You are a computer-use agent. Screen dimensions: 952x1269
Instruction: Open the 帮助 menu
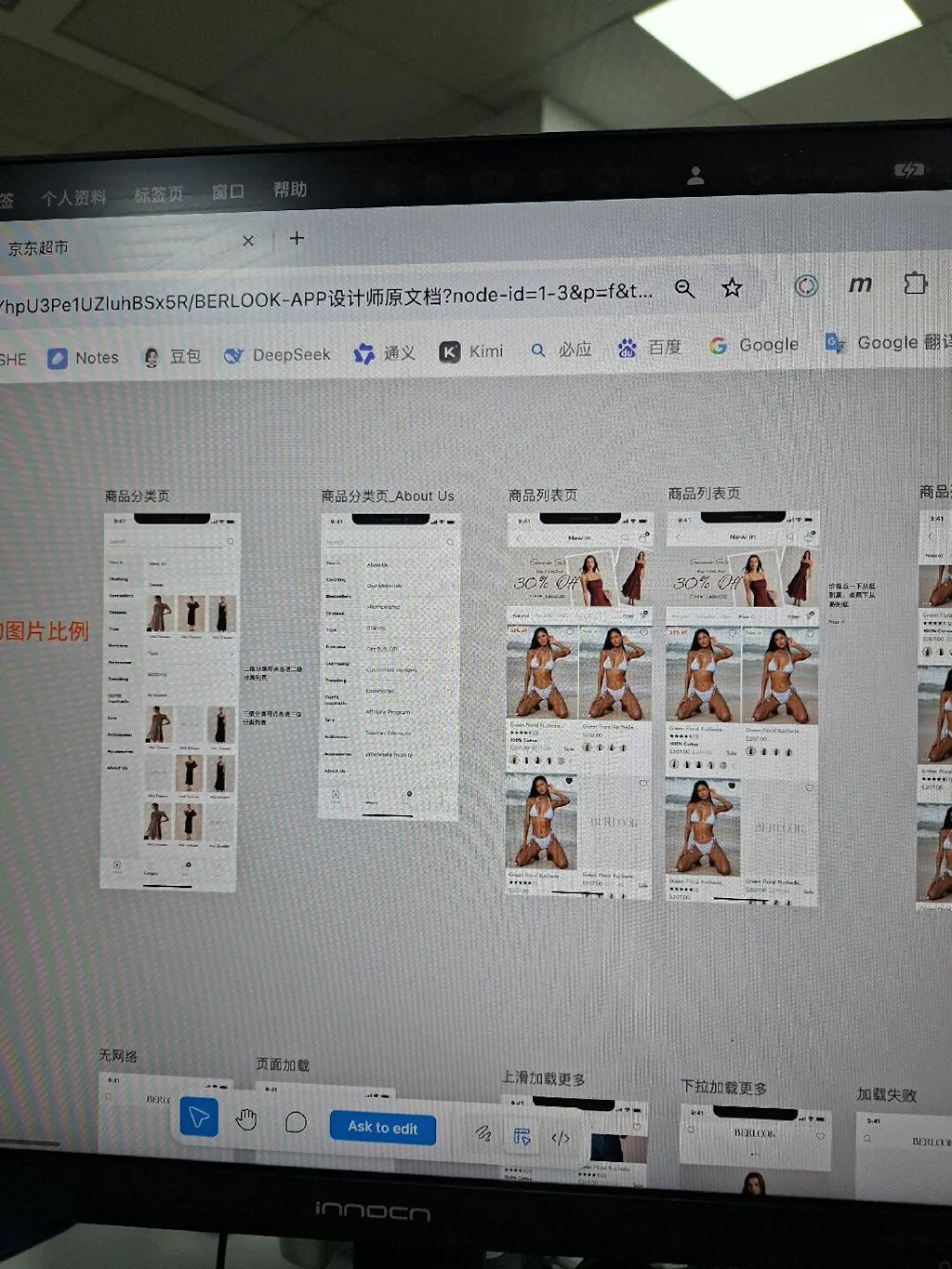click(x=290, y=190)
